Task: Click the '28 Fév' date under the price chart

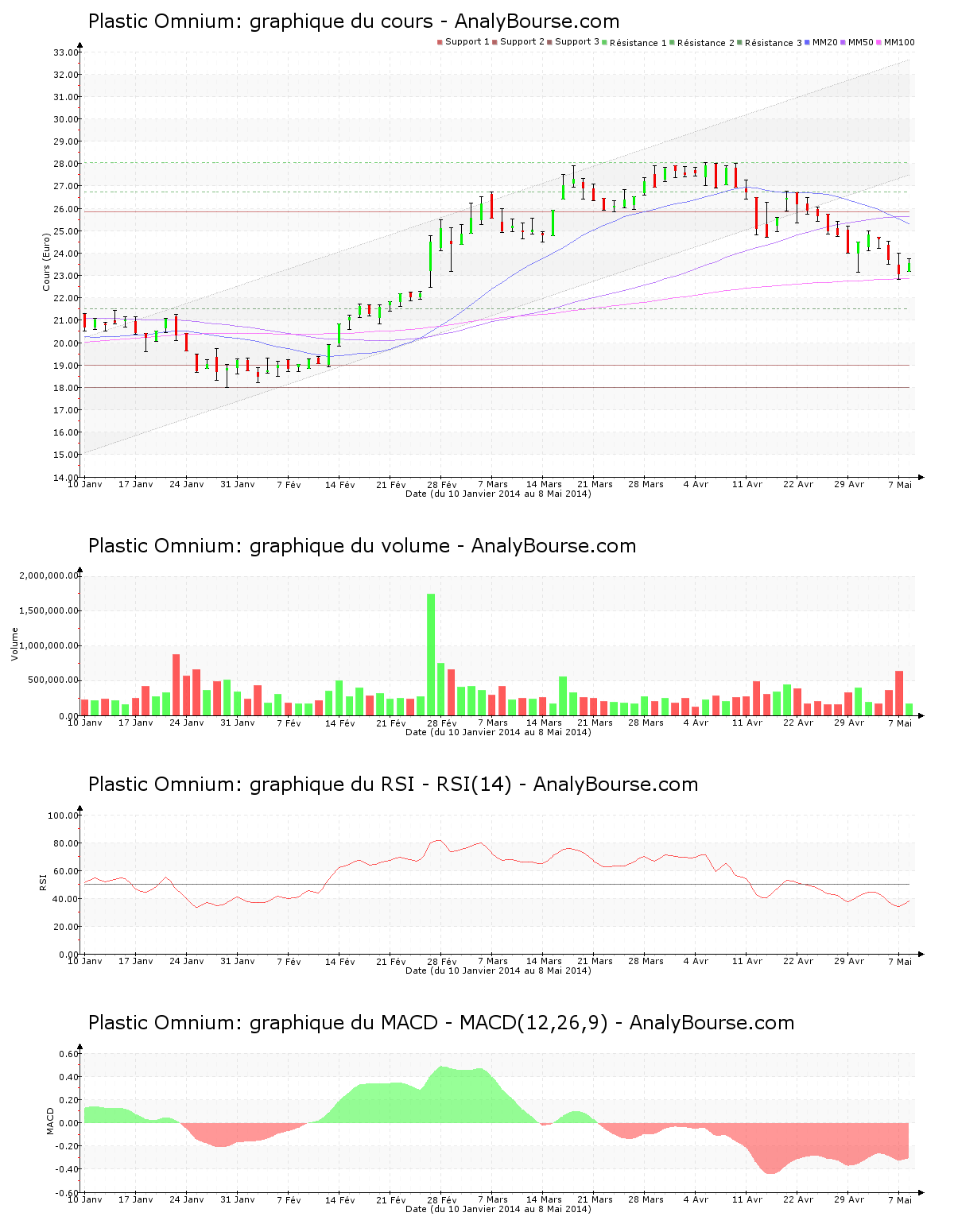Action: point(442,484)
